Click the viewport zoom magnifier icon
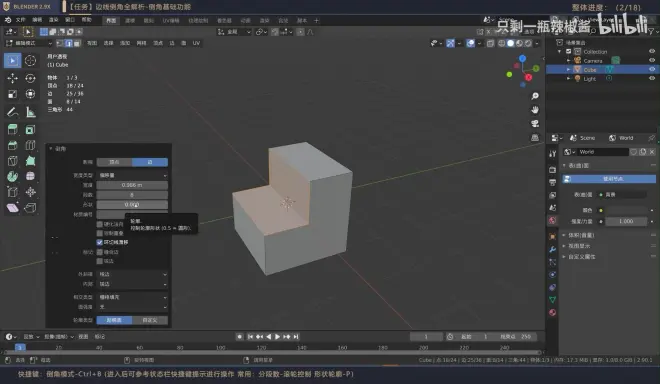Viewport: 660px width, 384px height. (x=535, y=96)
